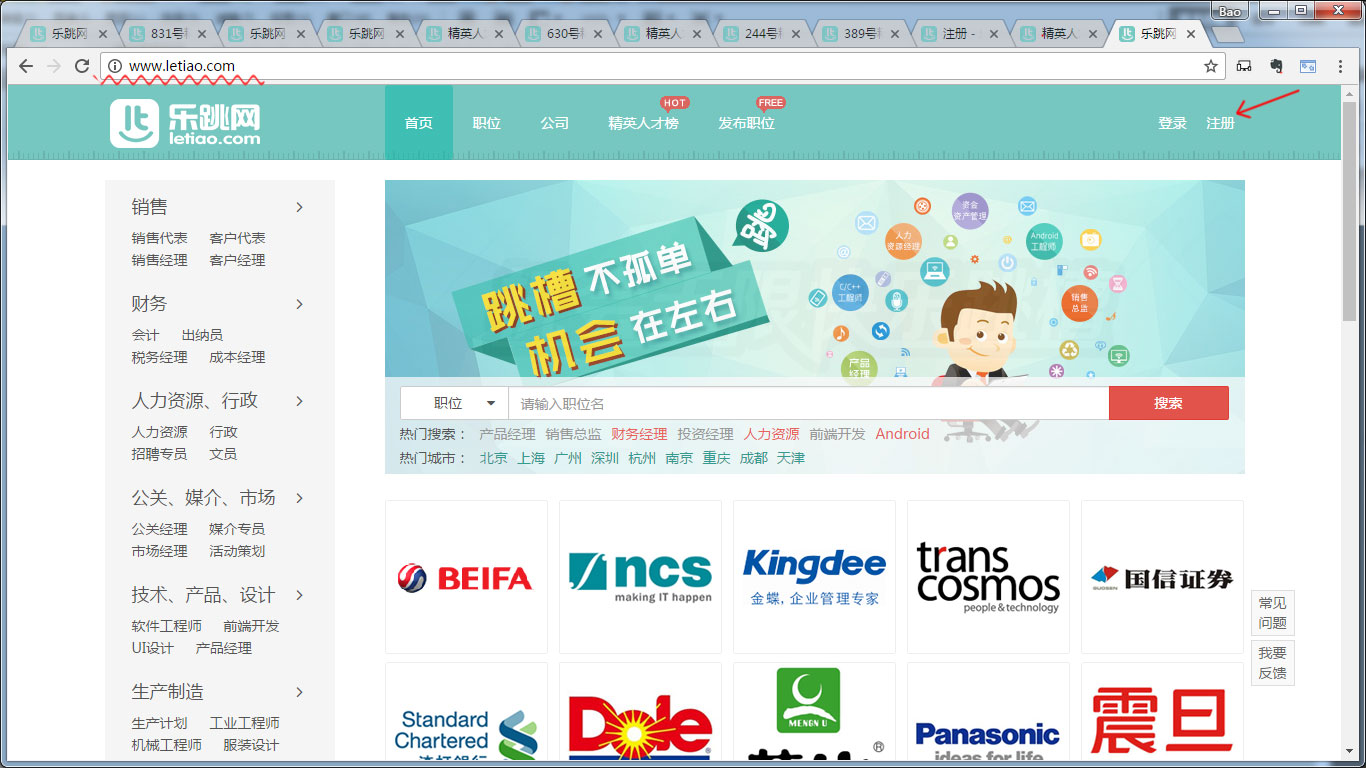Open the 震旦 company logo card
The height and width of the screenshot is (768, 1366).
click(1162, 711)
